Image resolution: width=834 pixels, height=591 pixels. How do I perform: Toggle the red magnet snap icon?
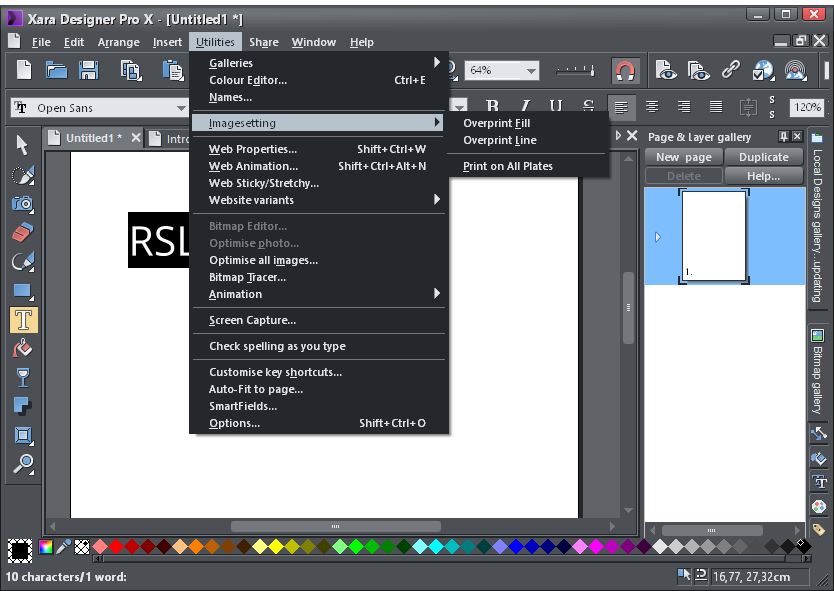tap(625, 70)
